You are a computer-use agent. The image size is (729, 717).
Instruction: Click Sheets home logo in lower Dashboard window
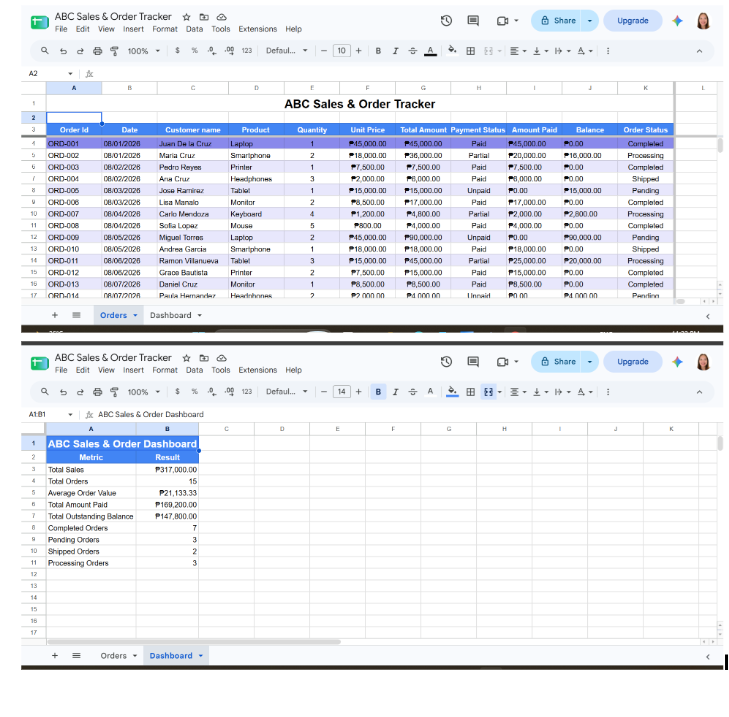tap(40, 363)
